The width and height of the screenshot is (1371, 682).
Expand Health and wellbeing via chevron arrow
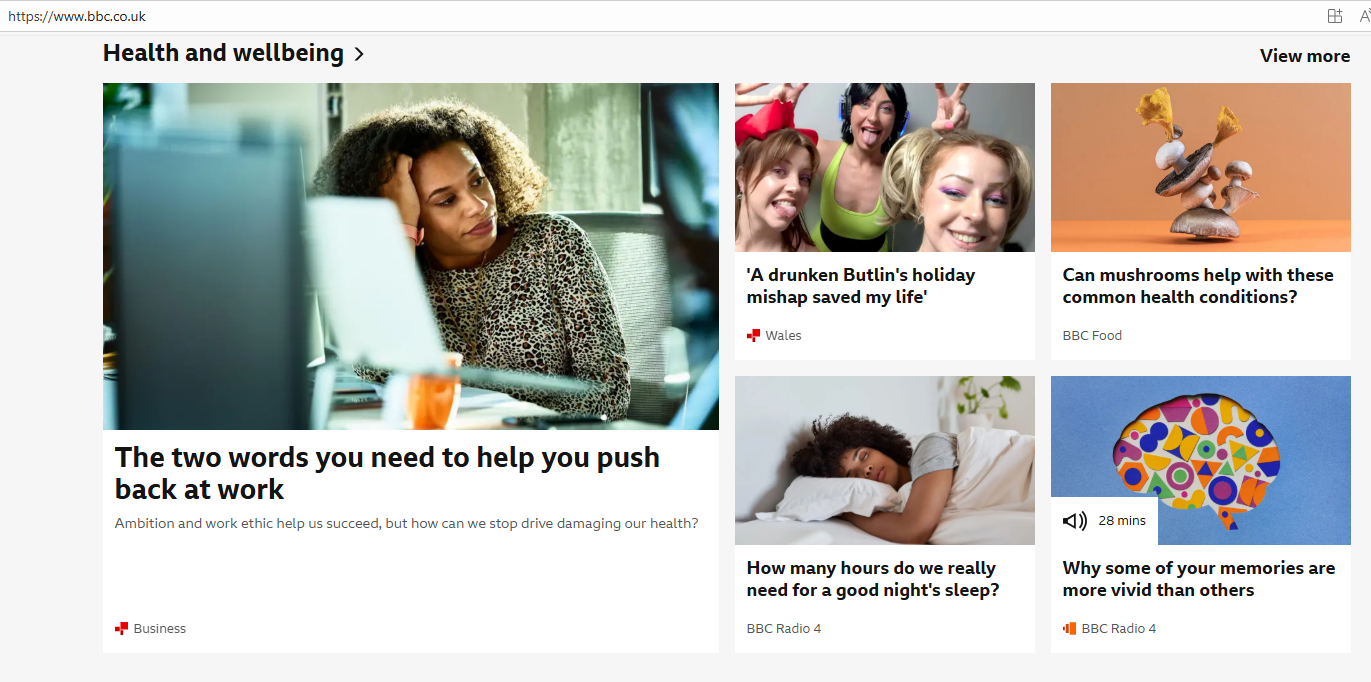[359, 55]
